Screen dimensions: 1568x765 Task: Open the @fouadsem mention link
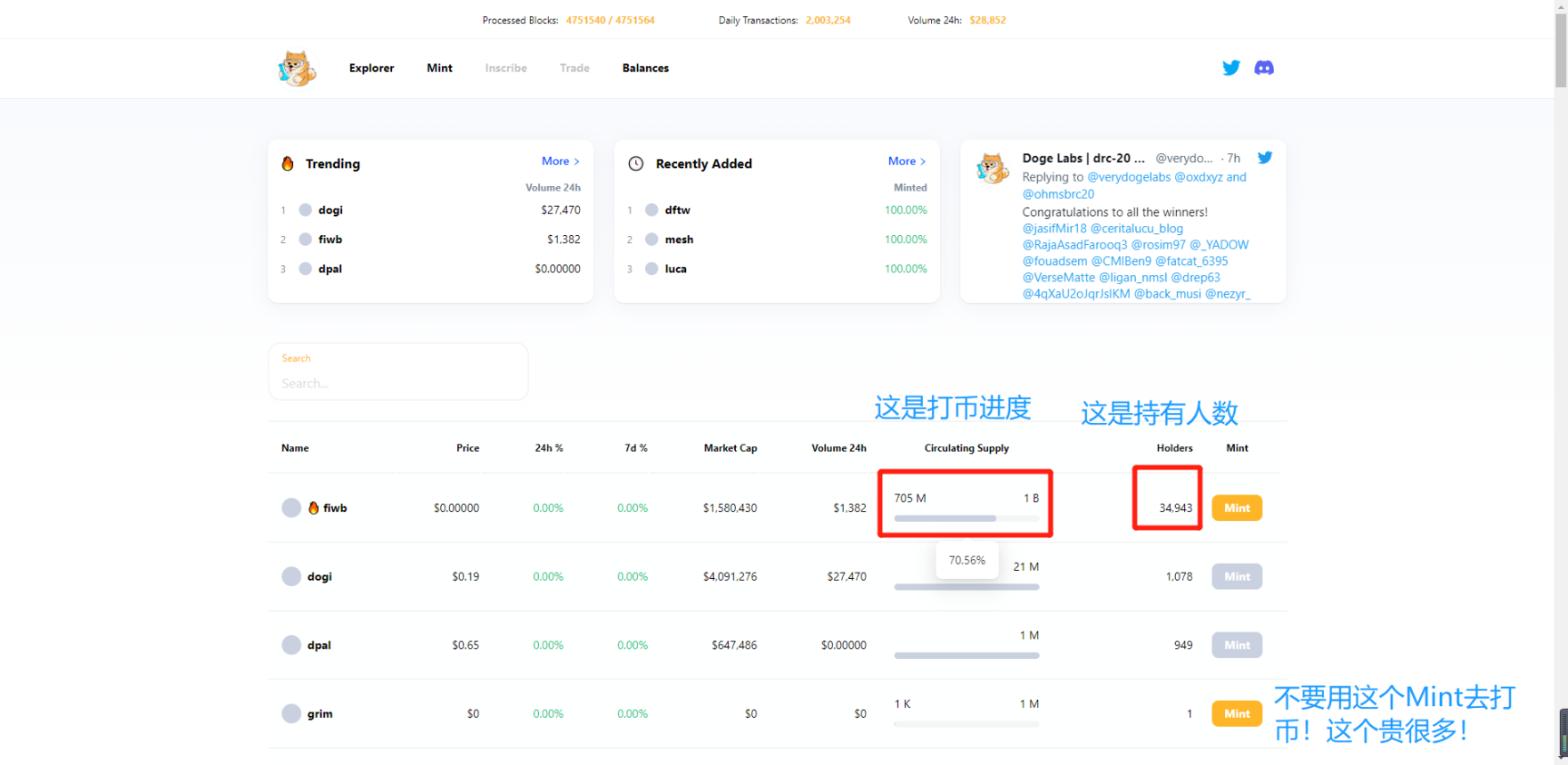tap(1054, 261)
